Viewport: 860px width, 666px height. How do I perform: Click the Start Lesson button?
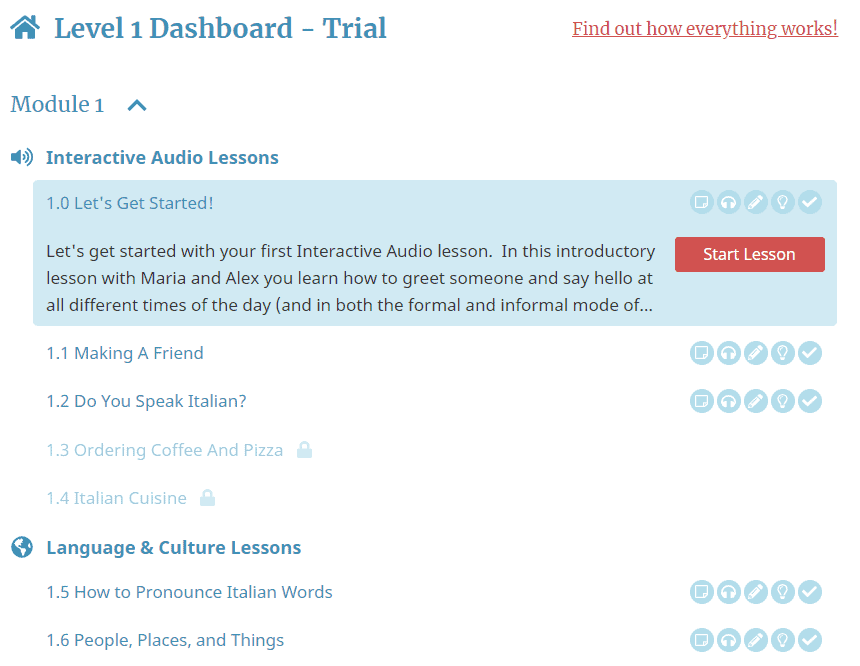point(749,254)
